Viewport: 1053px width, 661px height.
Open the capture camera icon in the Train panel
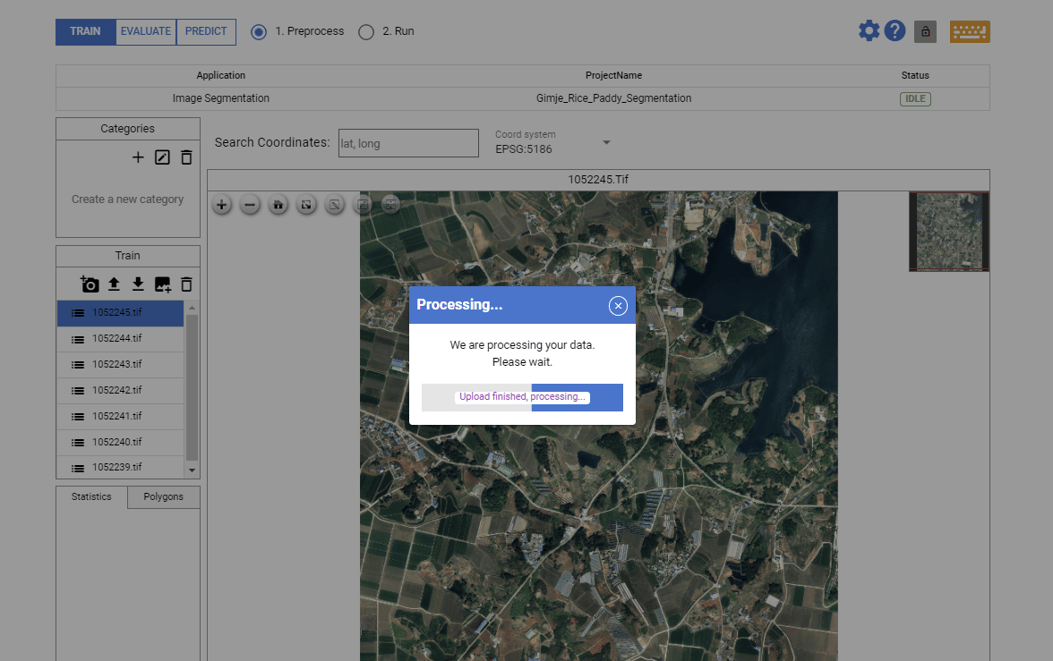click(x=89, y=284)
